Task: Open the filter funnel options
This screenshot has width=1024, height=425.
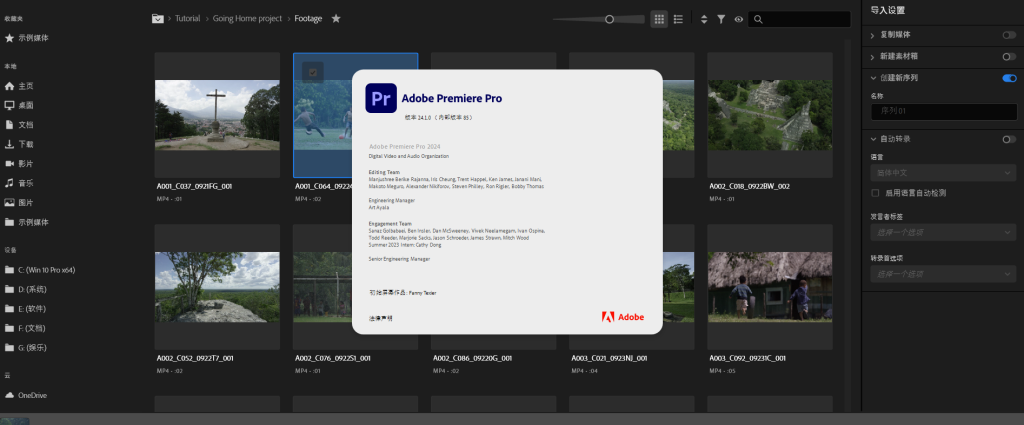Action: [x=721, y=20]
